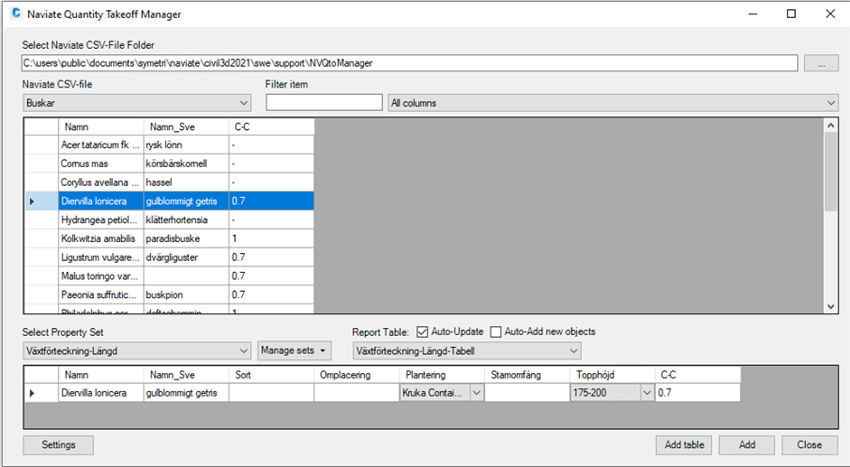Click the plant list scrollbar thumb

coord(830,171)
